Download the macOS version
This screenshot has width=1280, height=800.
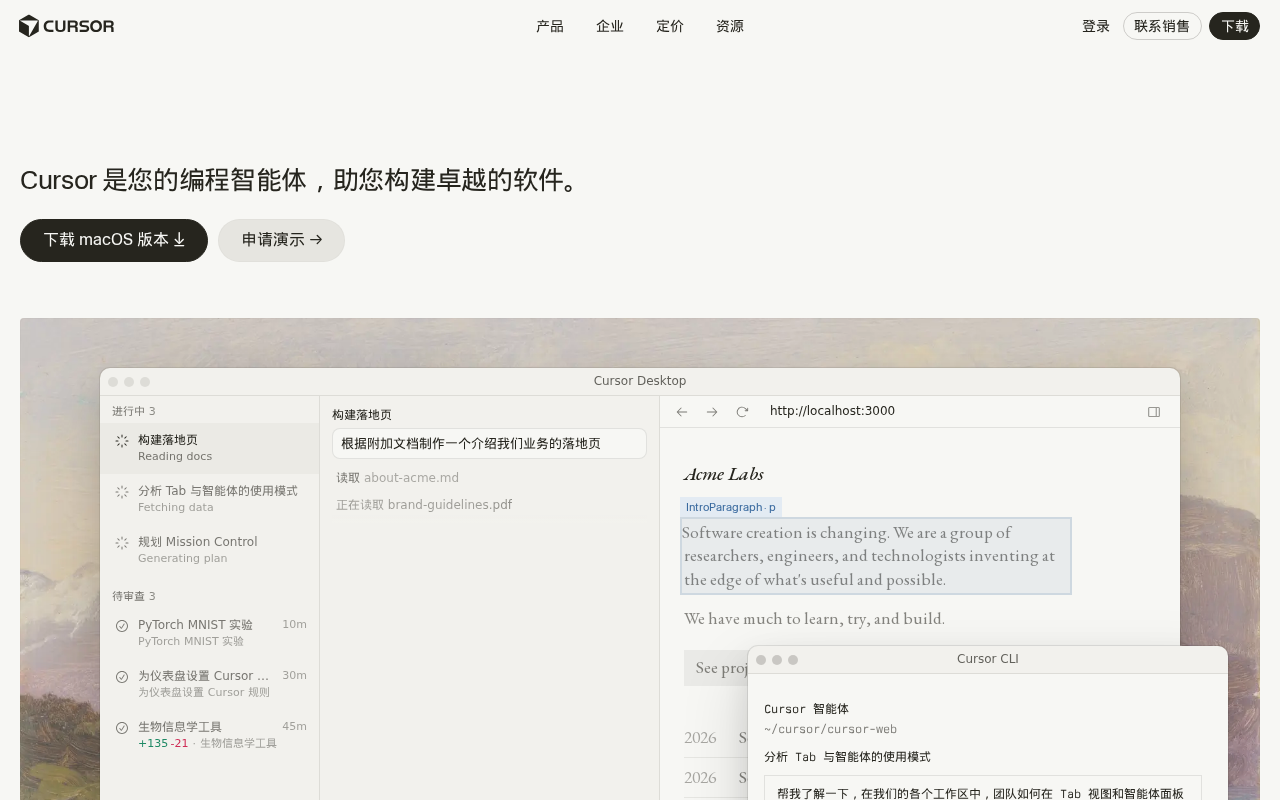(114, 240)
